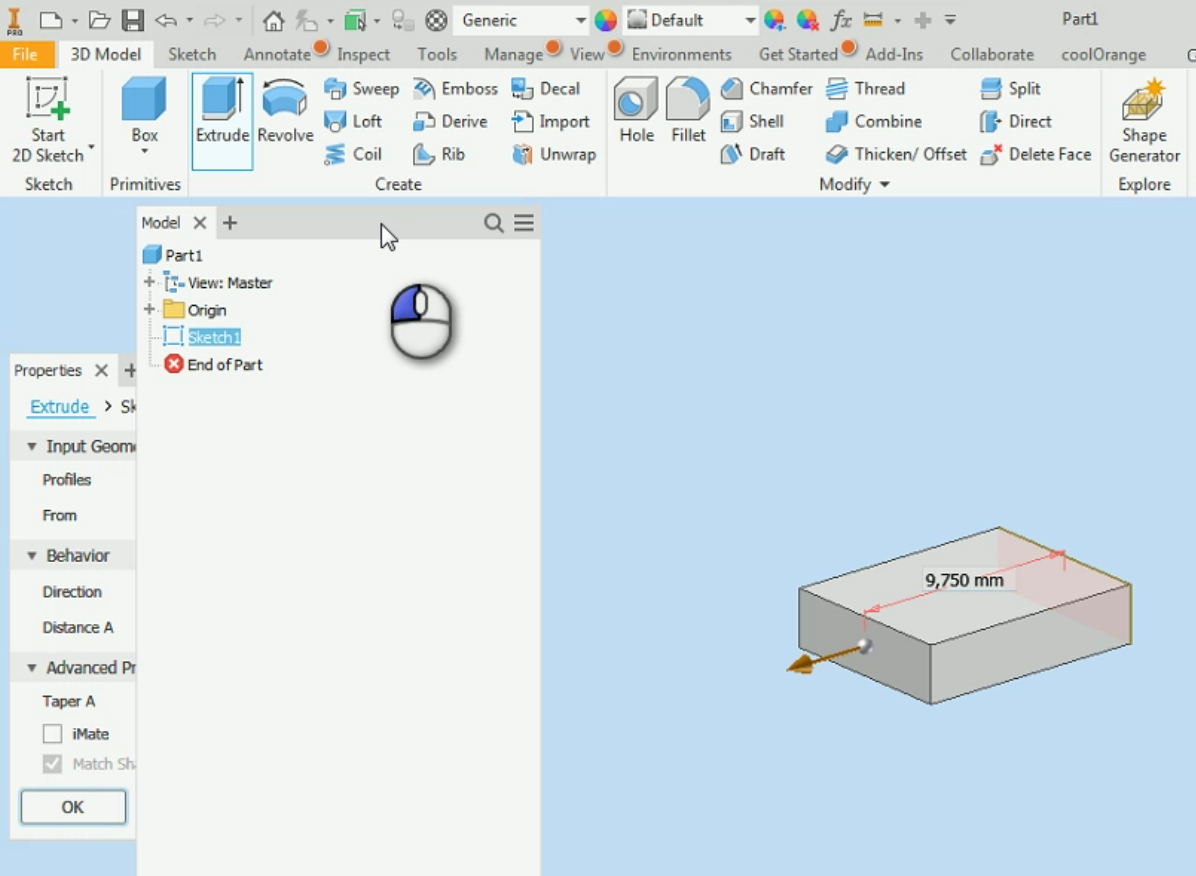Launch the Hole command

coord(636,111)
